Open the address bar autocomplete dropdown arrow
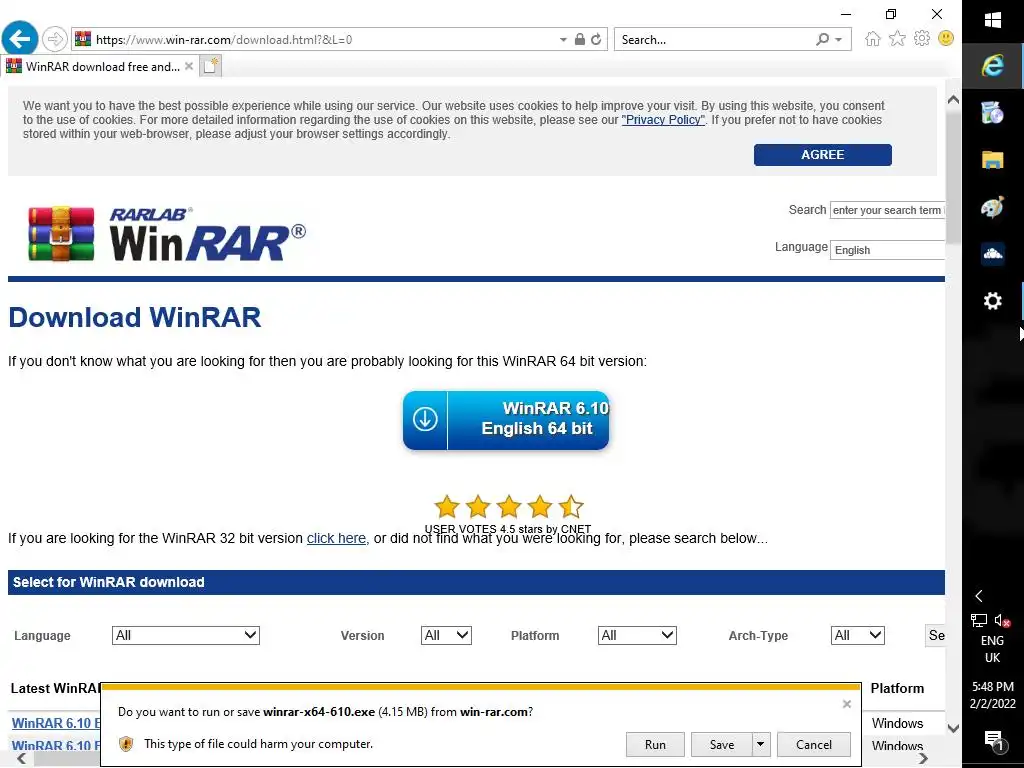 click(x=563, y=40)
